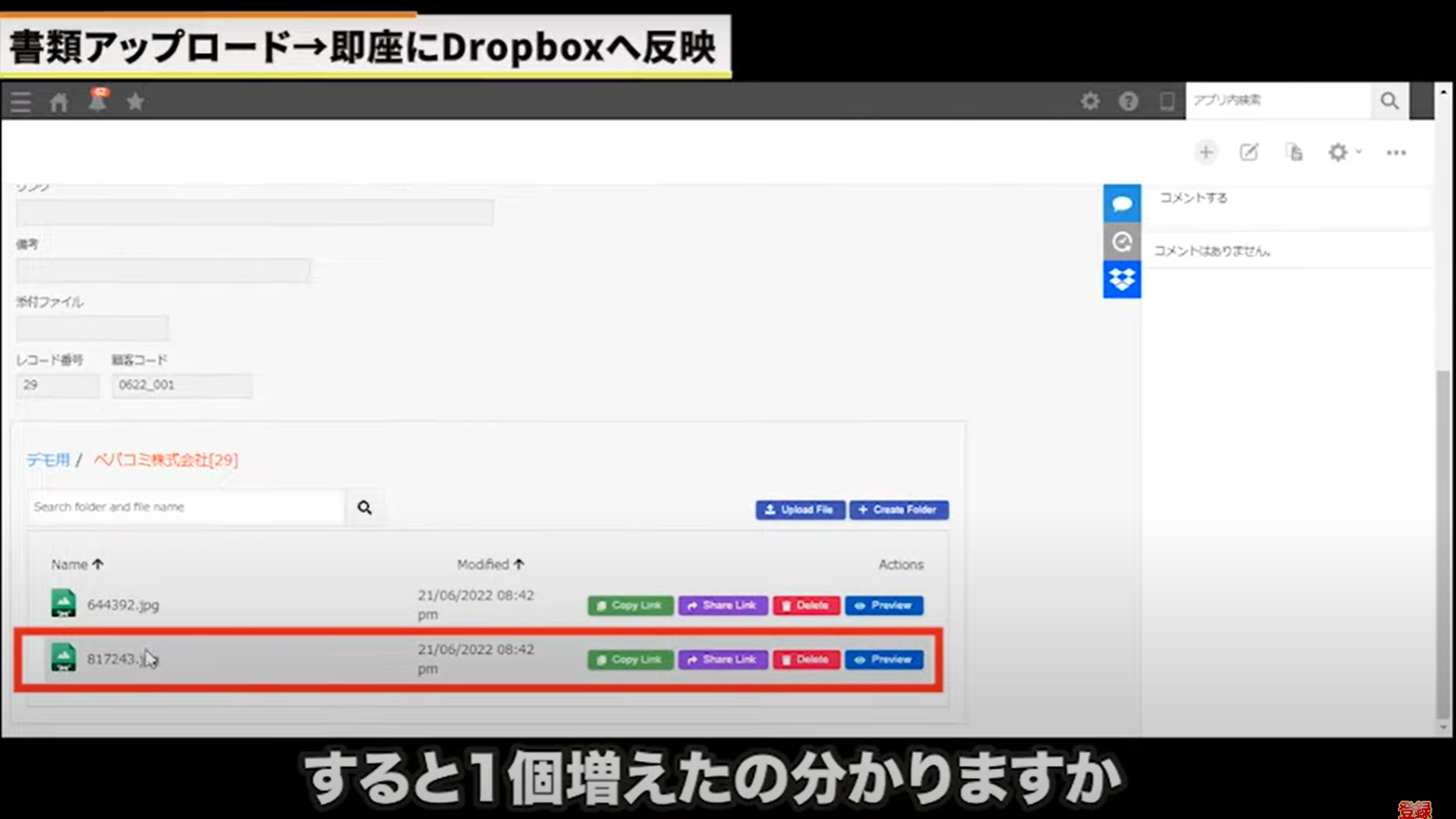Copy Link for 644392.jpg

(x=630, y=606)
